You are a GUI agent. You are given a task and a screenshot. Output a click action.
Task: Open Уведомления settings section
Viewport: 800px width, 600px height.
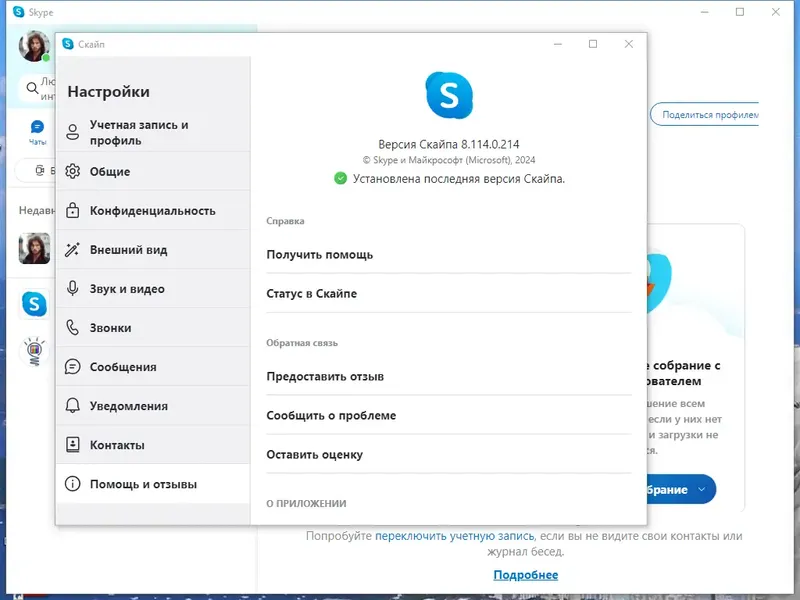pyautogui.click(x=153, y=406)
